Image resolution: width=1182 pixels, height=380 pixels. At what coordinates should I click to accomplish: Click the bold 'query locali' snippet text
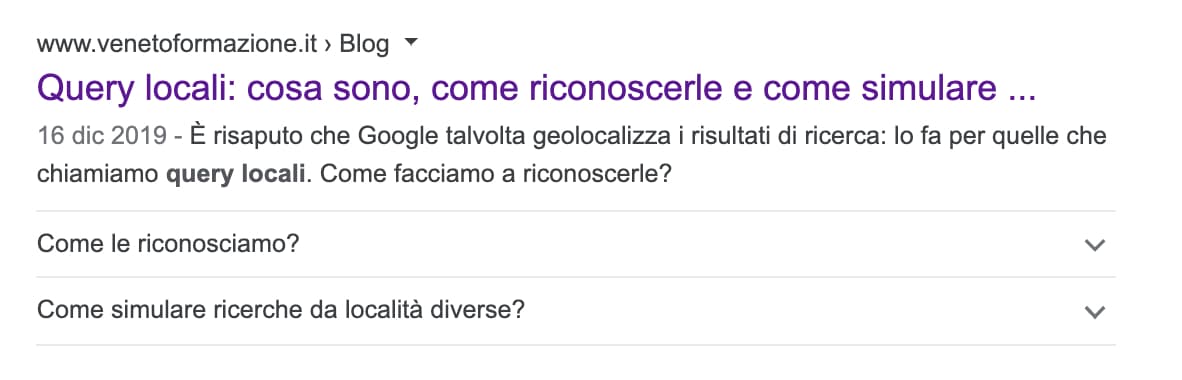point(235,174)
